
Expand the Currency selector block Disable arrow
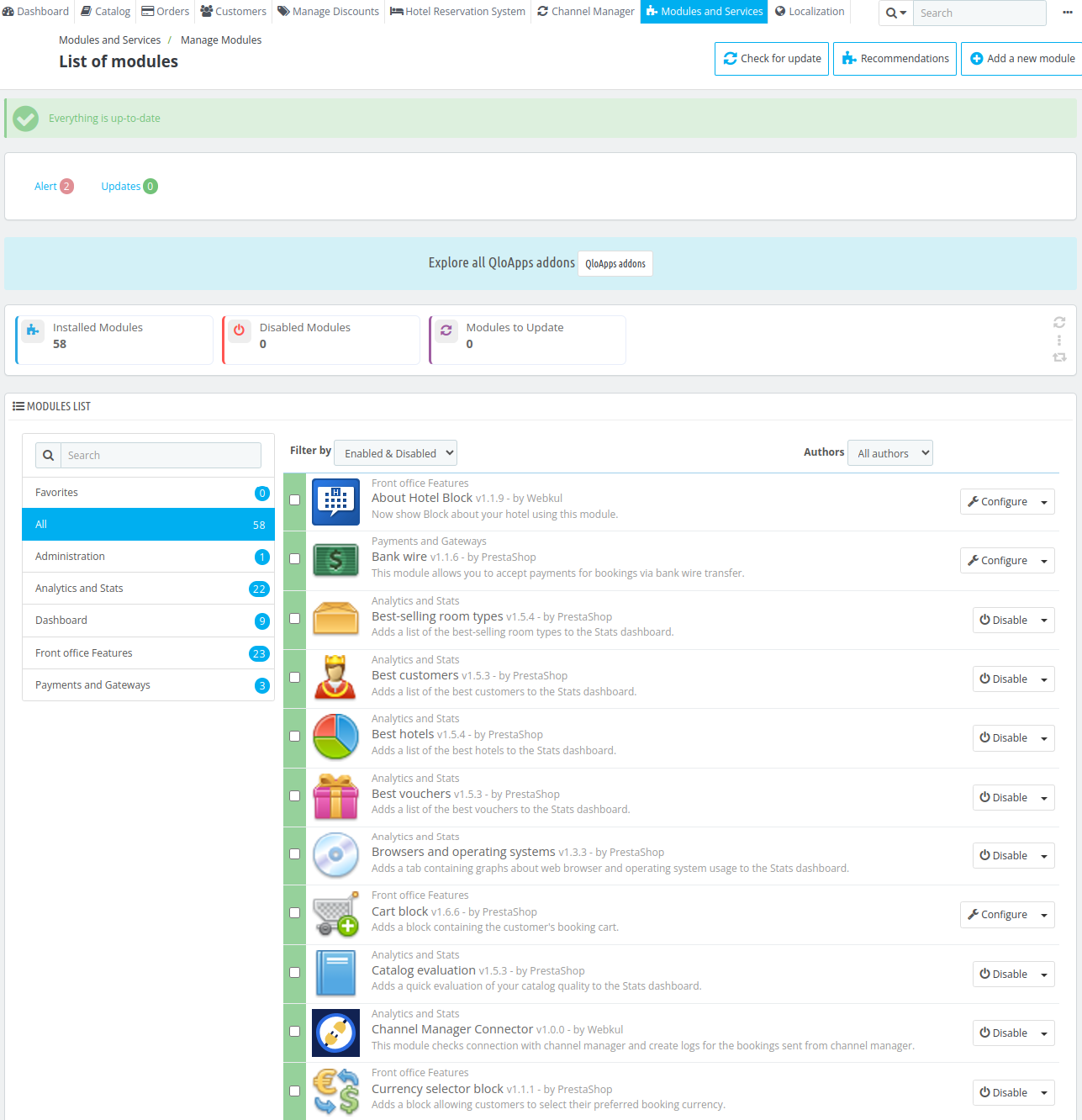tap(1044, 1093)
